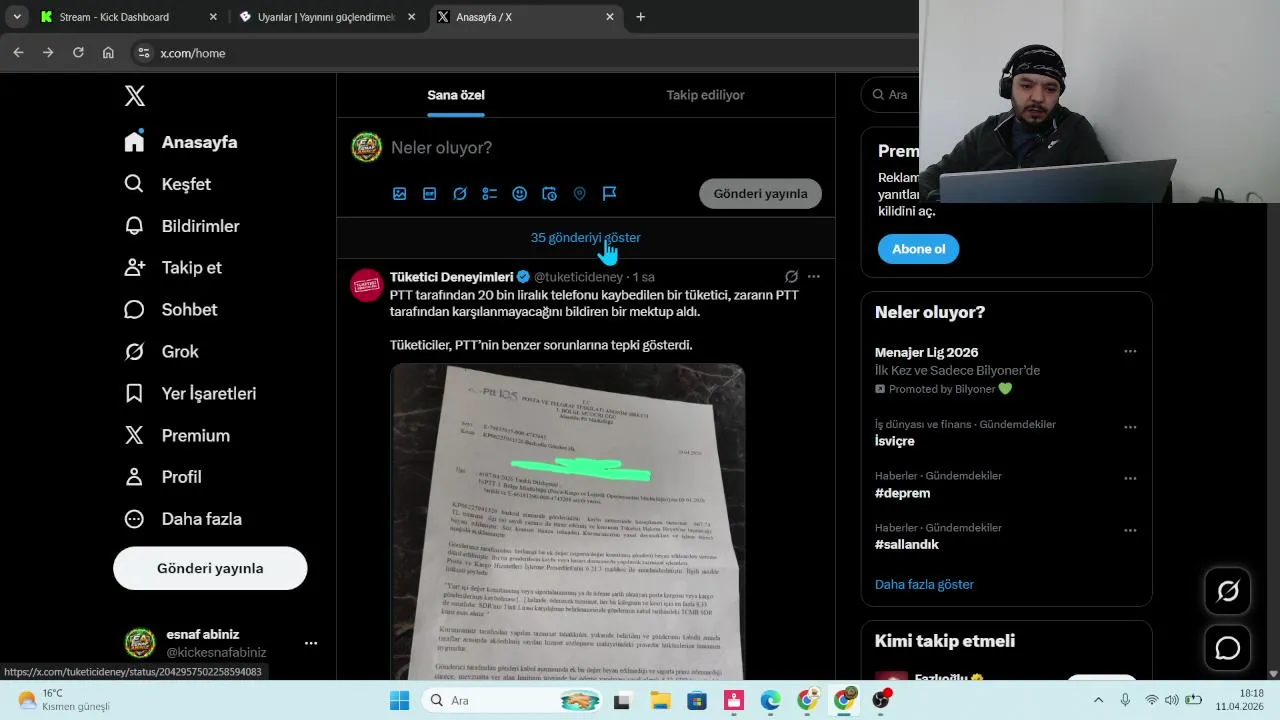Click esnaf abiniz account avatar at sidebar bottom
The image size is (1280, 720).
click(140, 643)
